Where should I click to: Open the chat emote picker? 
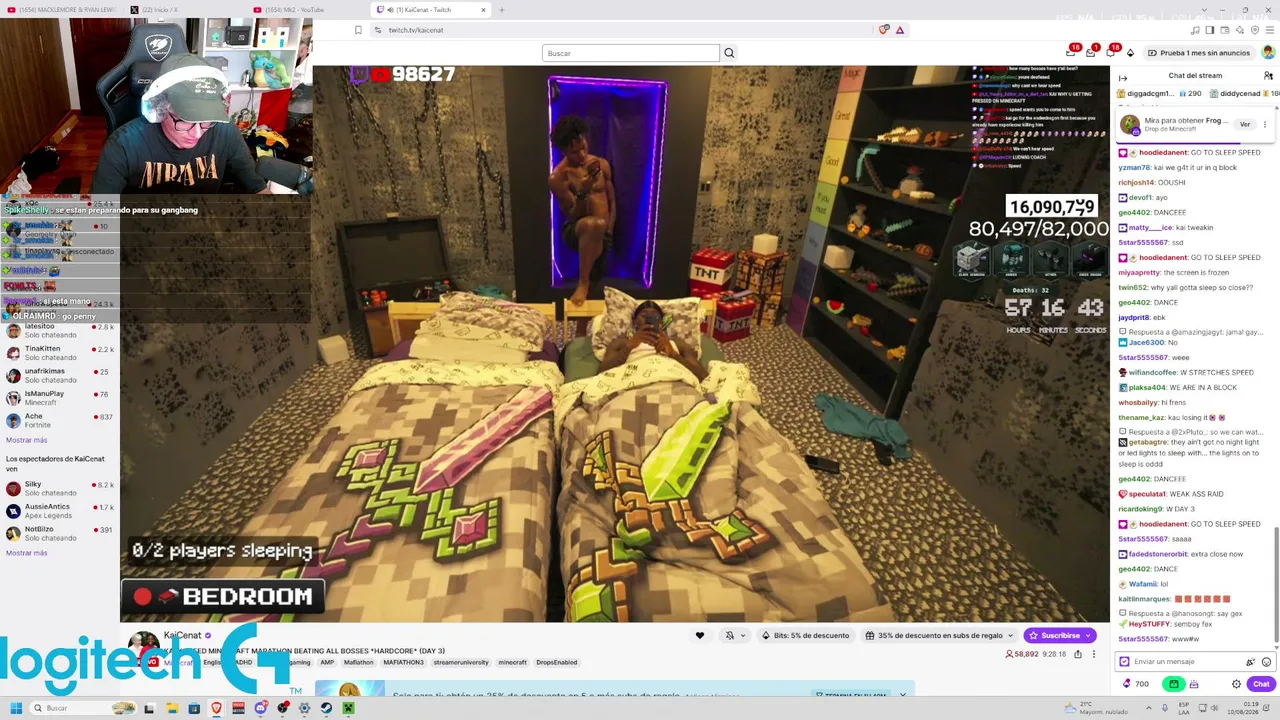1266,662
